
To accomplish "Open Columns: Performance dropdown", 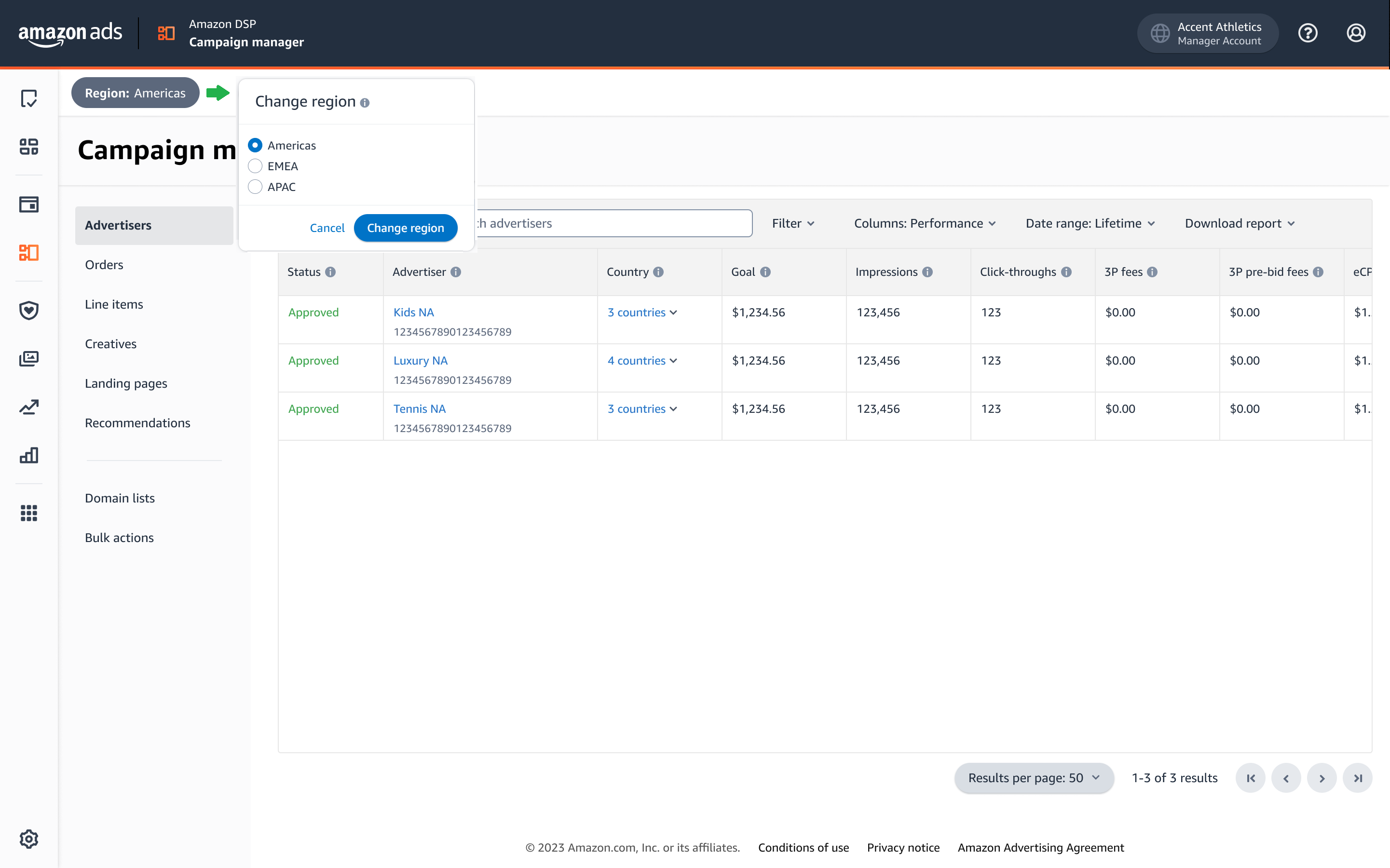I will (x=925, y=223).
